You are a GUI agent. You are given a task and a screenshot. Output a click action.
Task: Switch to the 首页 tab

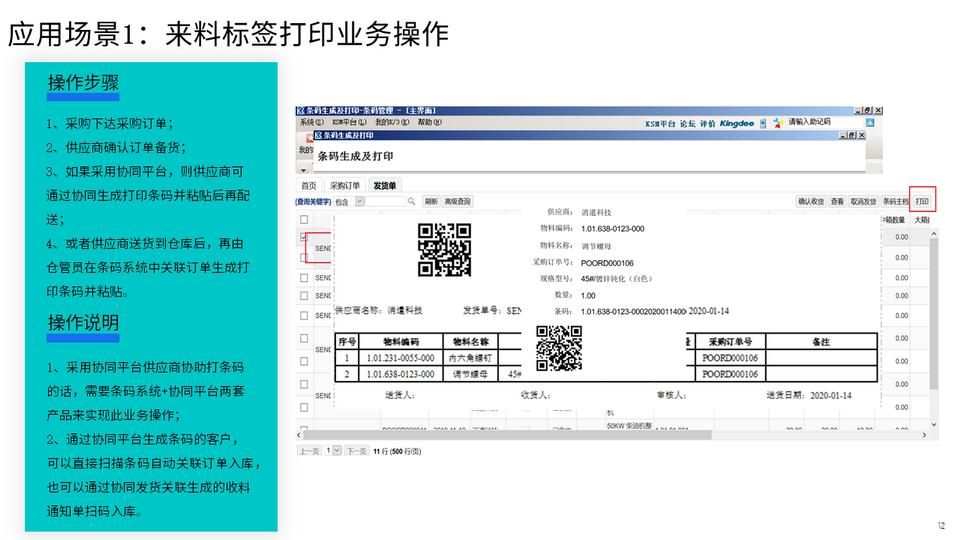coord(309,186)
